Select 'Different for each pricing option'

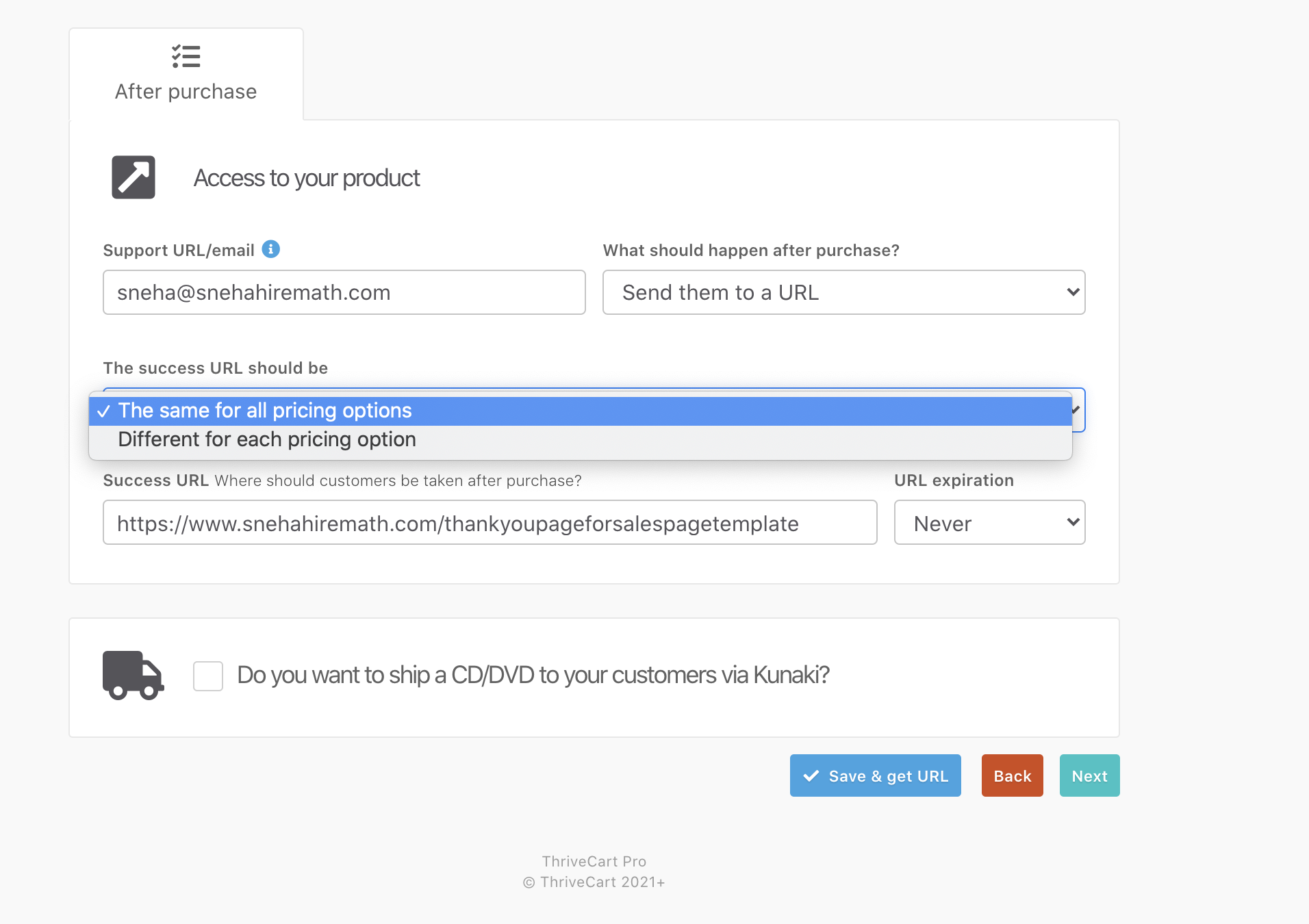(267, 439)
